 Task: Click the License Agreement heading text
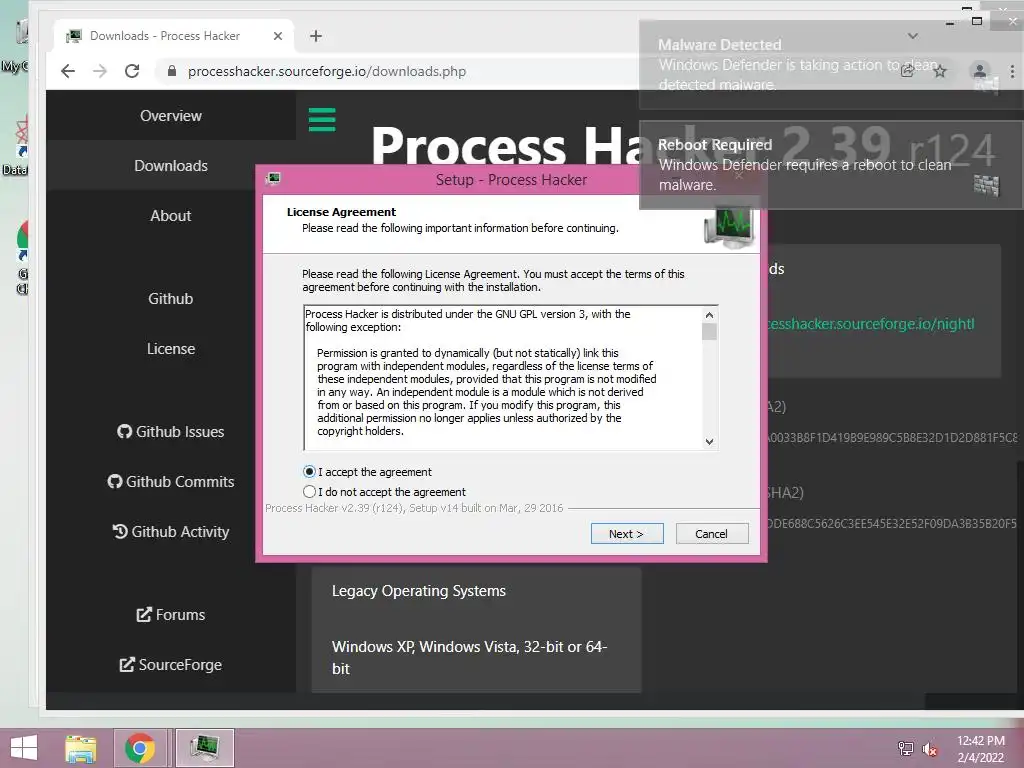point(341,212)
